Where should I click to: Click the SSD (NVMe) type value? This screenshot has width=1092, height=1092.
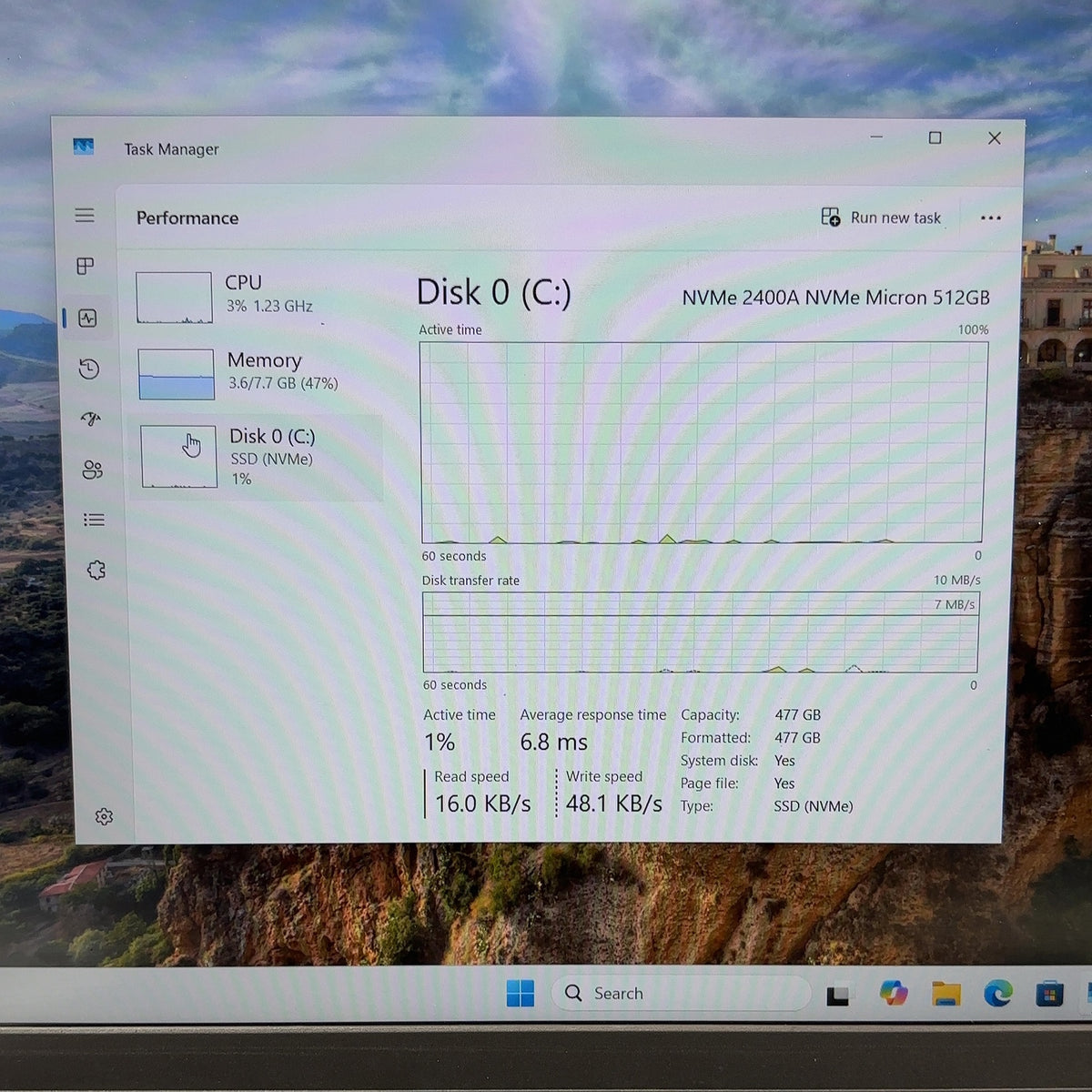(x=814, y=806)
